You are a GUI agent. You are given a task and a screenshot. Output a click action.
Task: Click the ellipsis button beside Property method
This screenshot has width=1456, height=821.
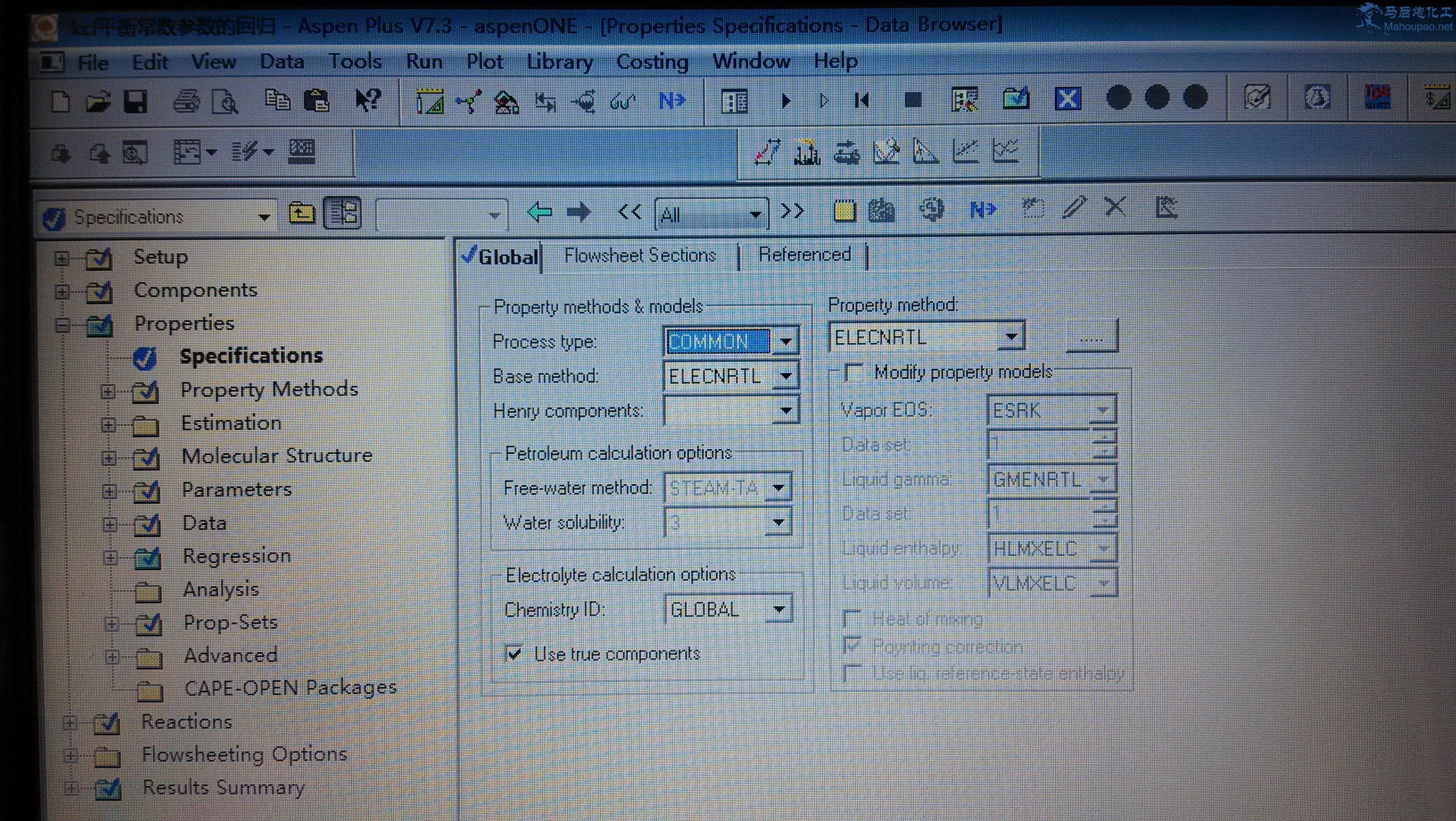1092,337
